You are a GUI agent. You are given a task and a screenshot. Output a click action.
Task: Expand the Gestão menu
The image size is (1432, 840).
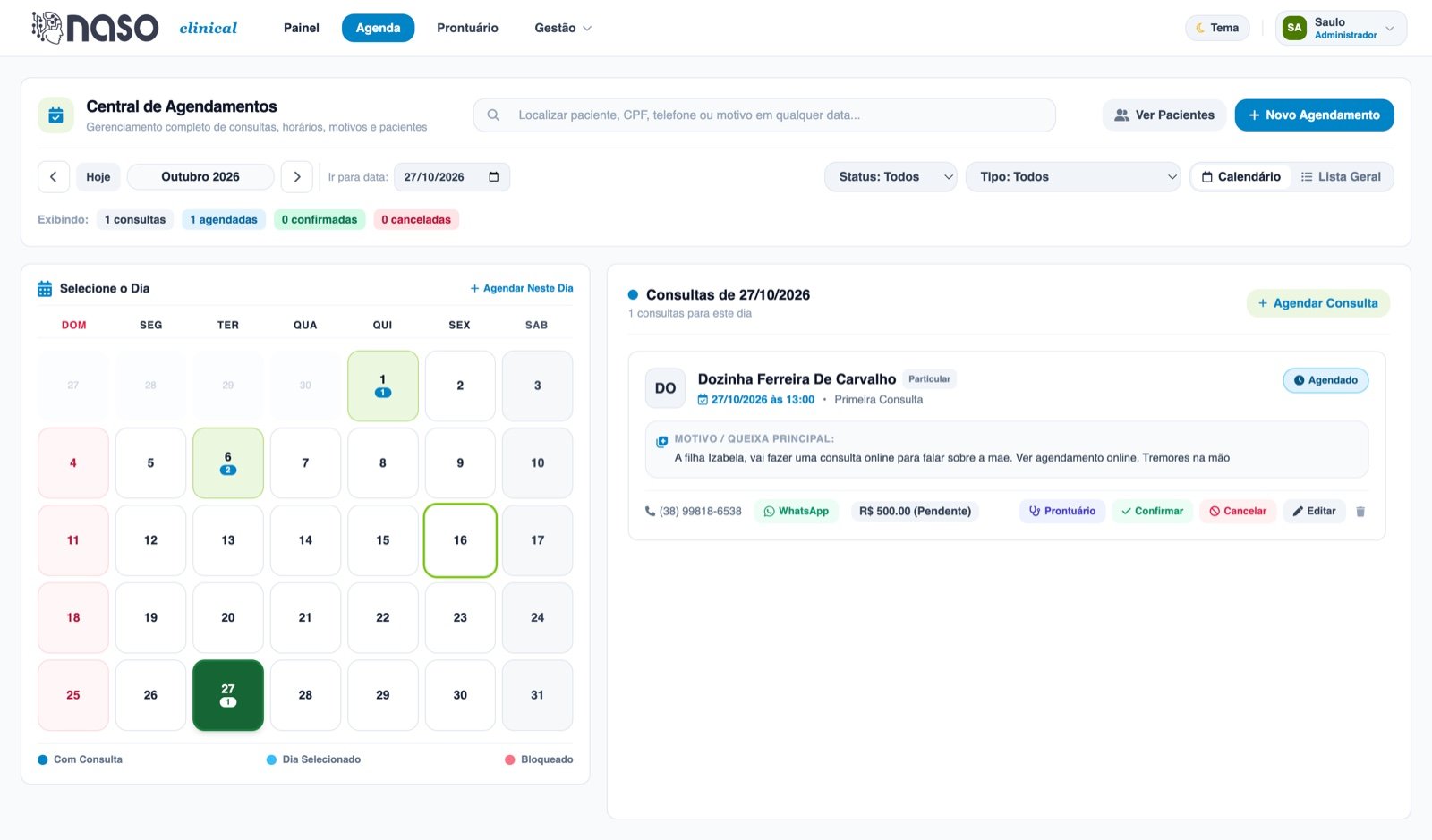tap(563, 28)
